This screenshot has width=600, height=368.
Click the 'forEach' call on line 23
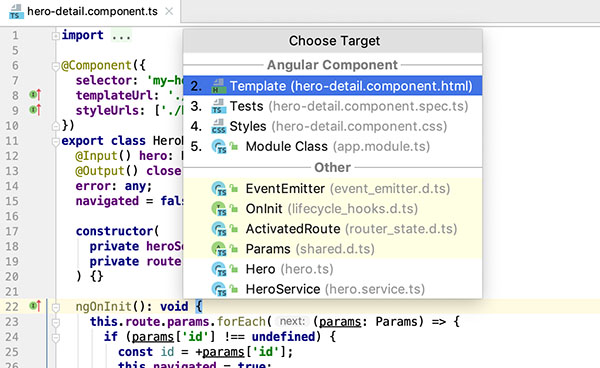click(x=241, y=321)
